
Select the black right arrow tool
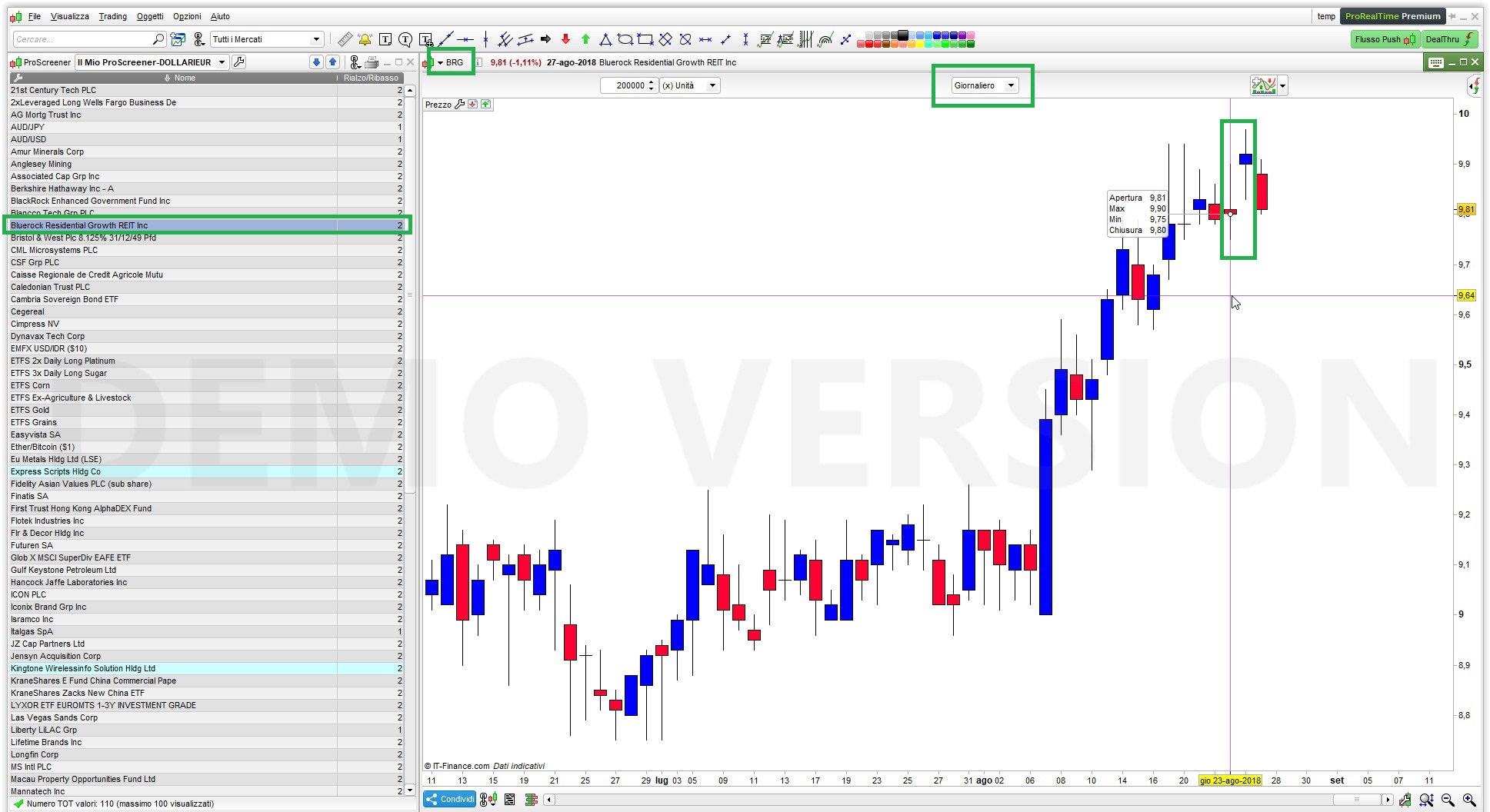pos(546,39)
